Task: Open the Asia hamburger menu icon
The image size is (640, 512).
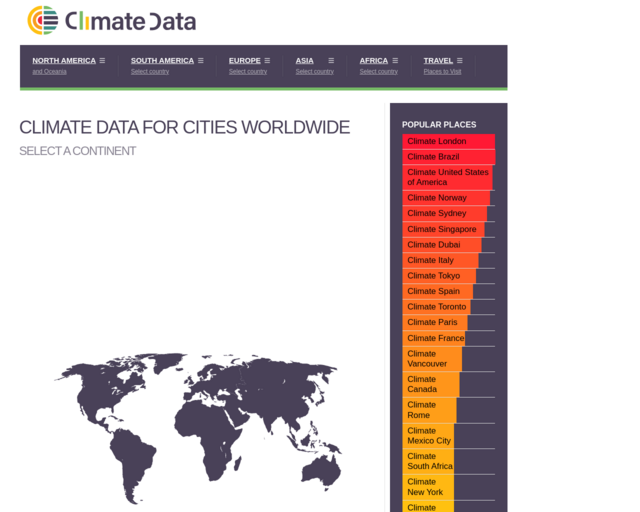Action: pyautogui.click(x=331, y=60)
